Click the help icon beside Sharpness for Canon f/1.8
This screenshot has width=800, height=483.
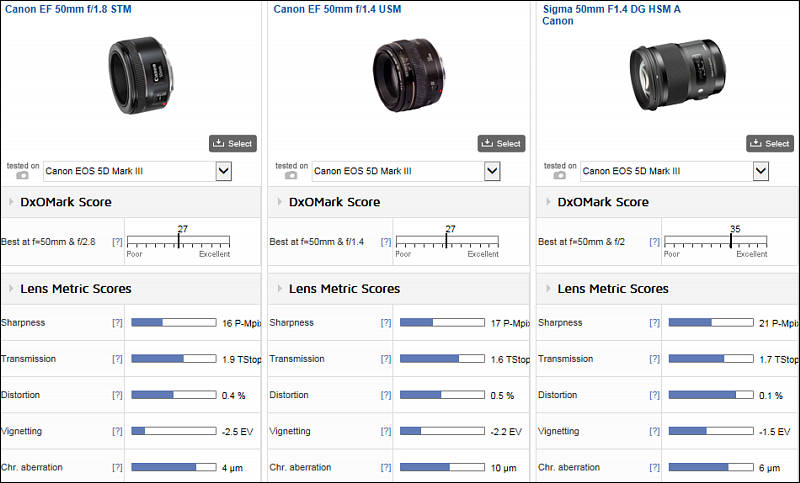click(118, 323)
